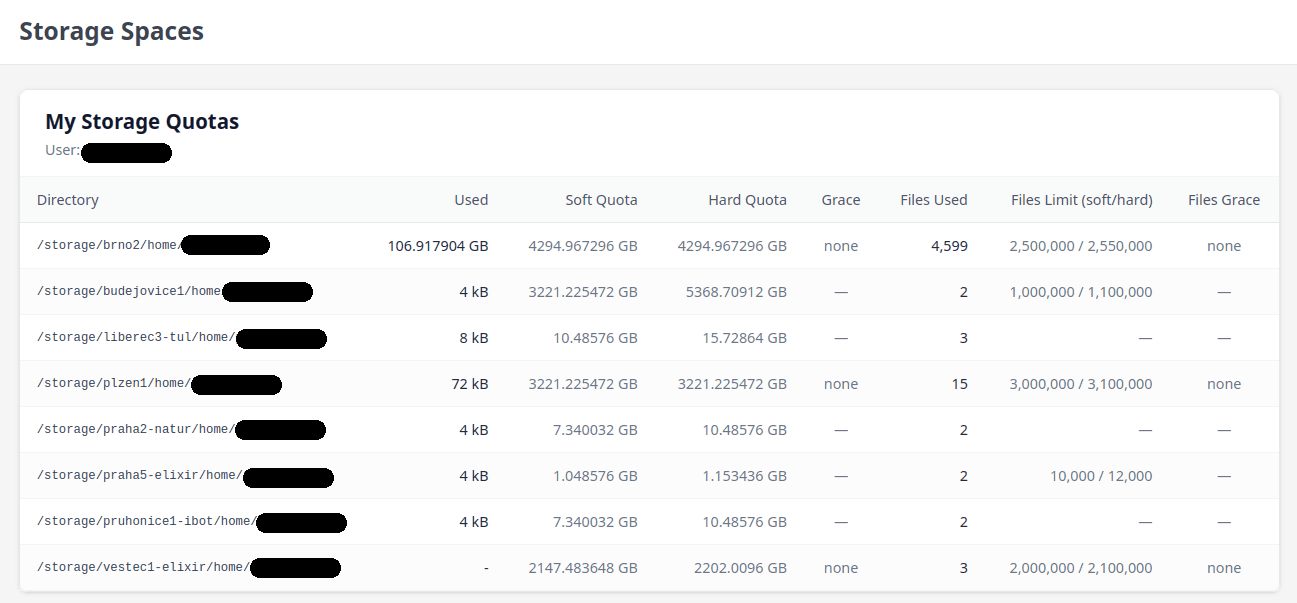Select the /storage/pruhonice1-ibot/home/ directory path
The image size is (1297, 603).
147,522
